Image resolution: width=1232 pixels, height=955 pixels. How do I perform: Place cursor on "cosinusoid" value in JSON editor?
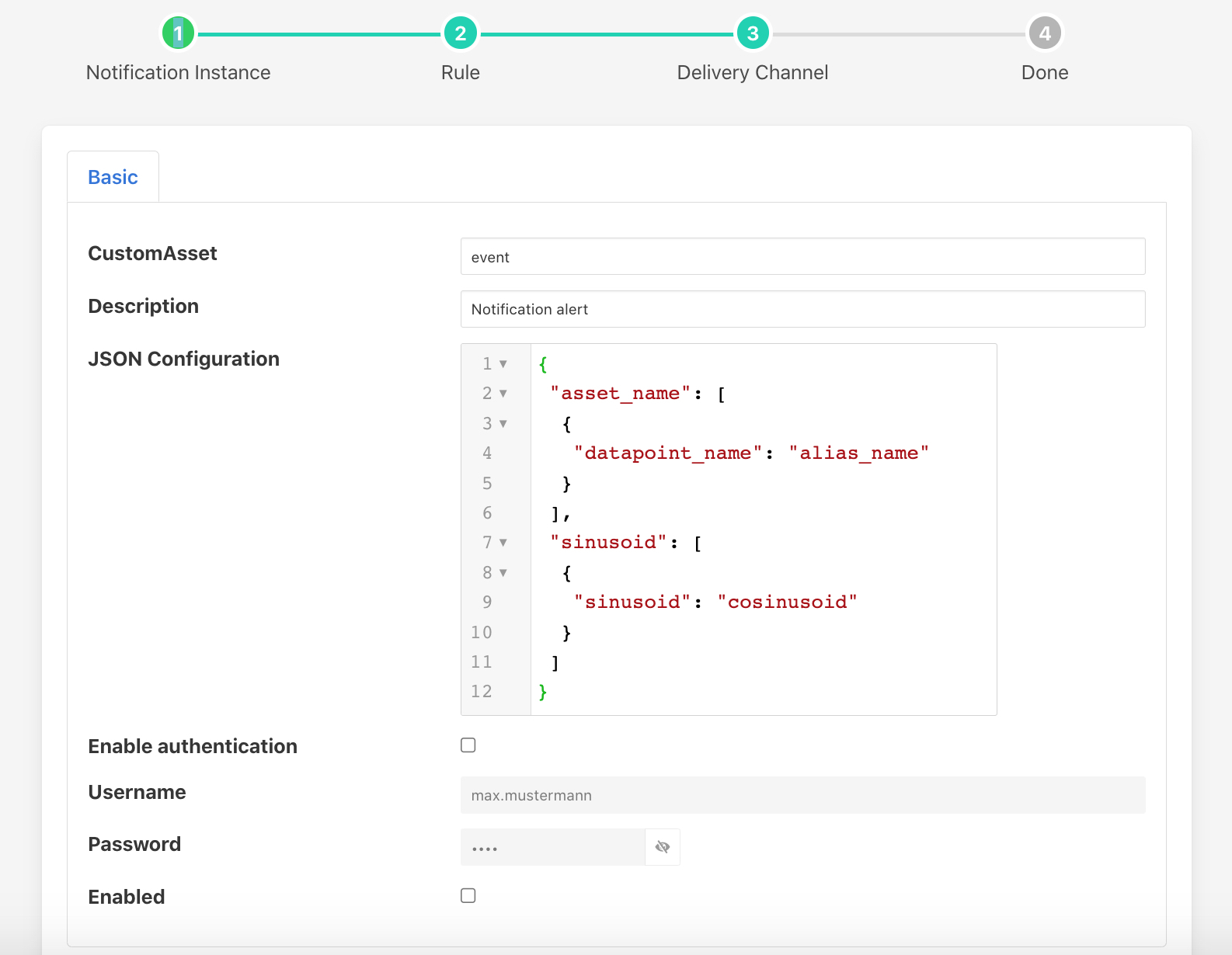click(x=787, y=603)
